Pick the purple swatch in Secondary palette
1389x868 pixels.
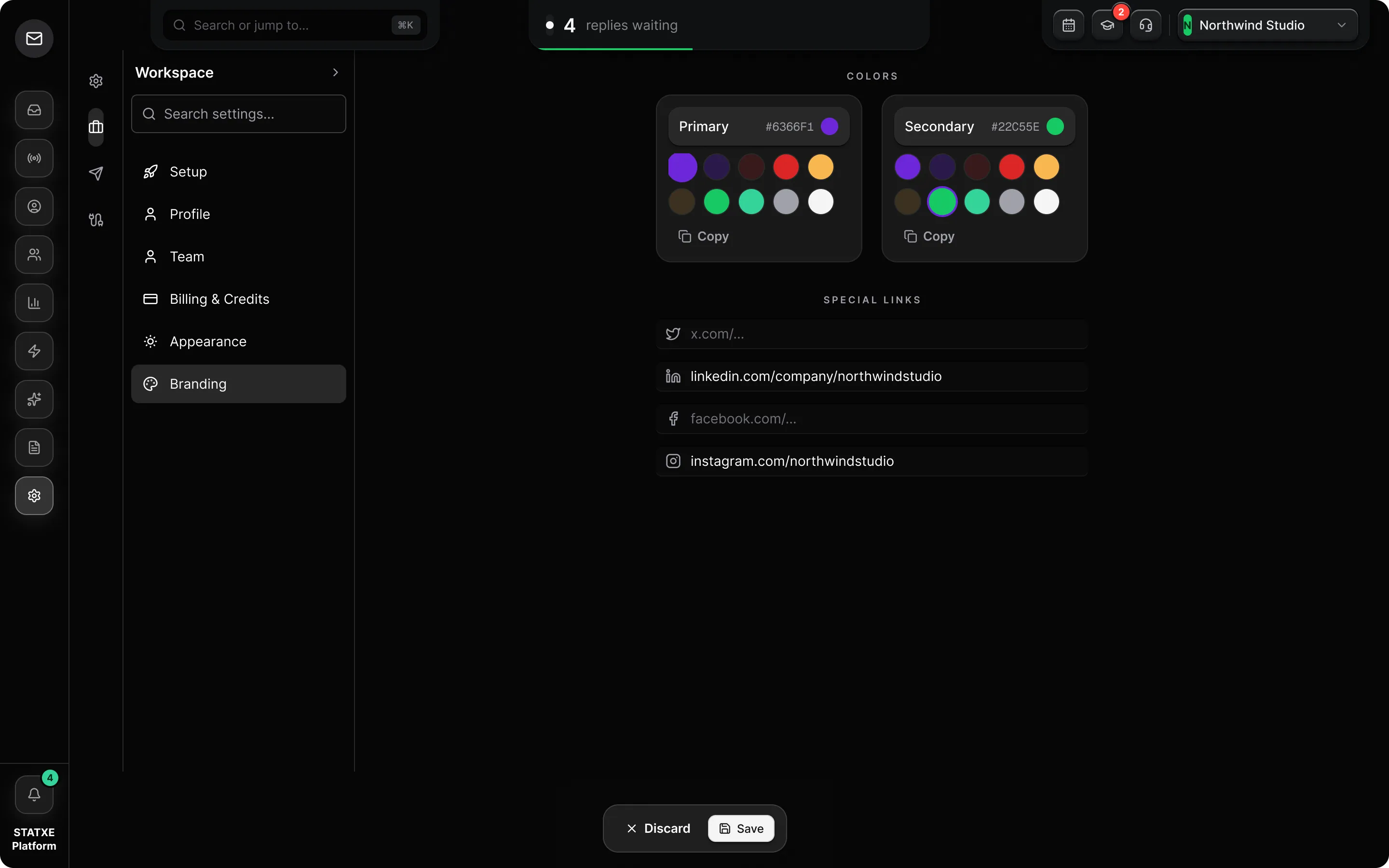(908, 167)
